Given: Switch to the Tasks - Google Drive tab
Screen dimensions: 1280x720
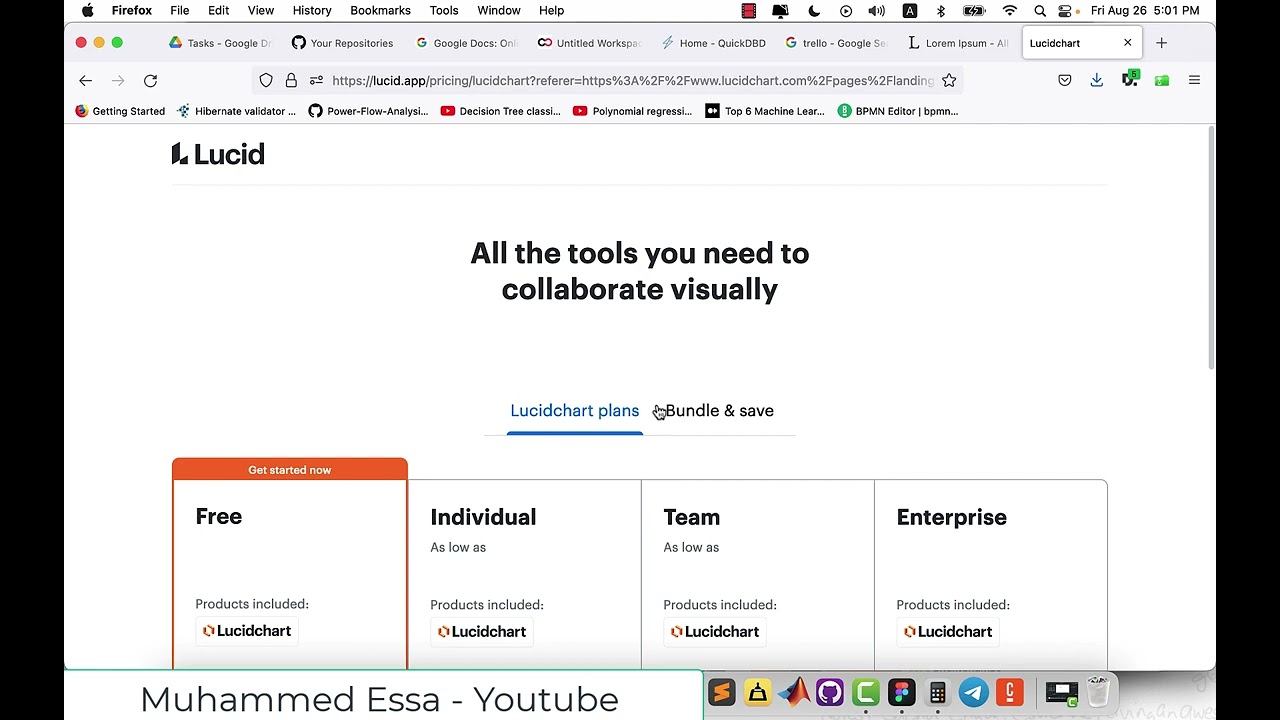Looking at the screenshot, I should point(220,43).
